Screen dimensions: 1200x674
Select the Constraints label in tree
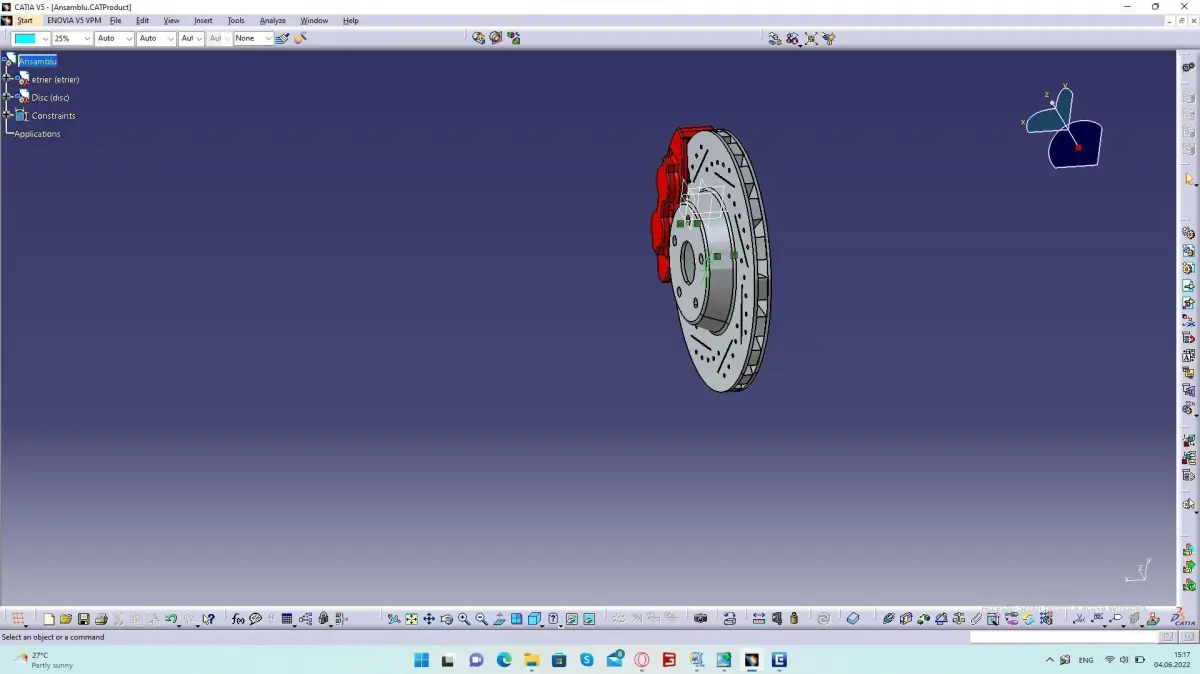[53, 116]
